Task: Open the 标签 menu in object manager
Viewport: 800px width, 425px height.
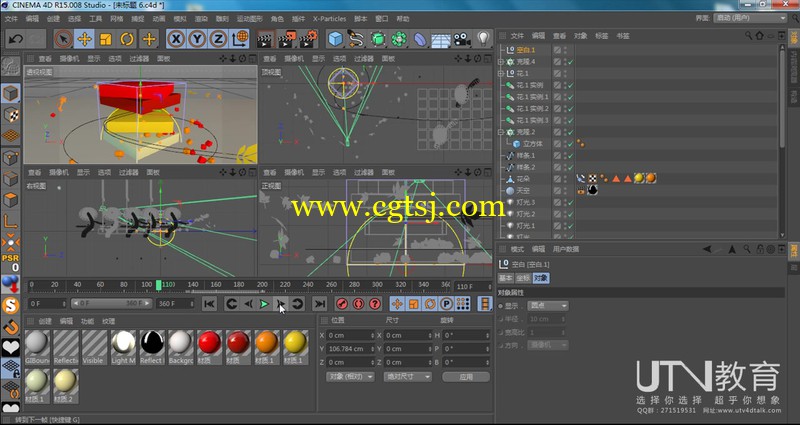Action: tap(602, 36)
